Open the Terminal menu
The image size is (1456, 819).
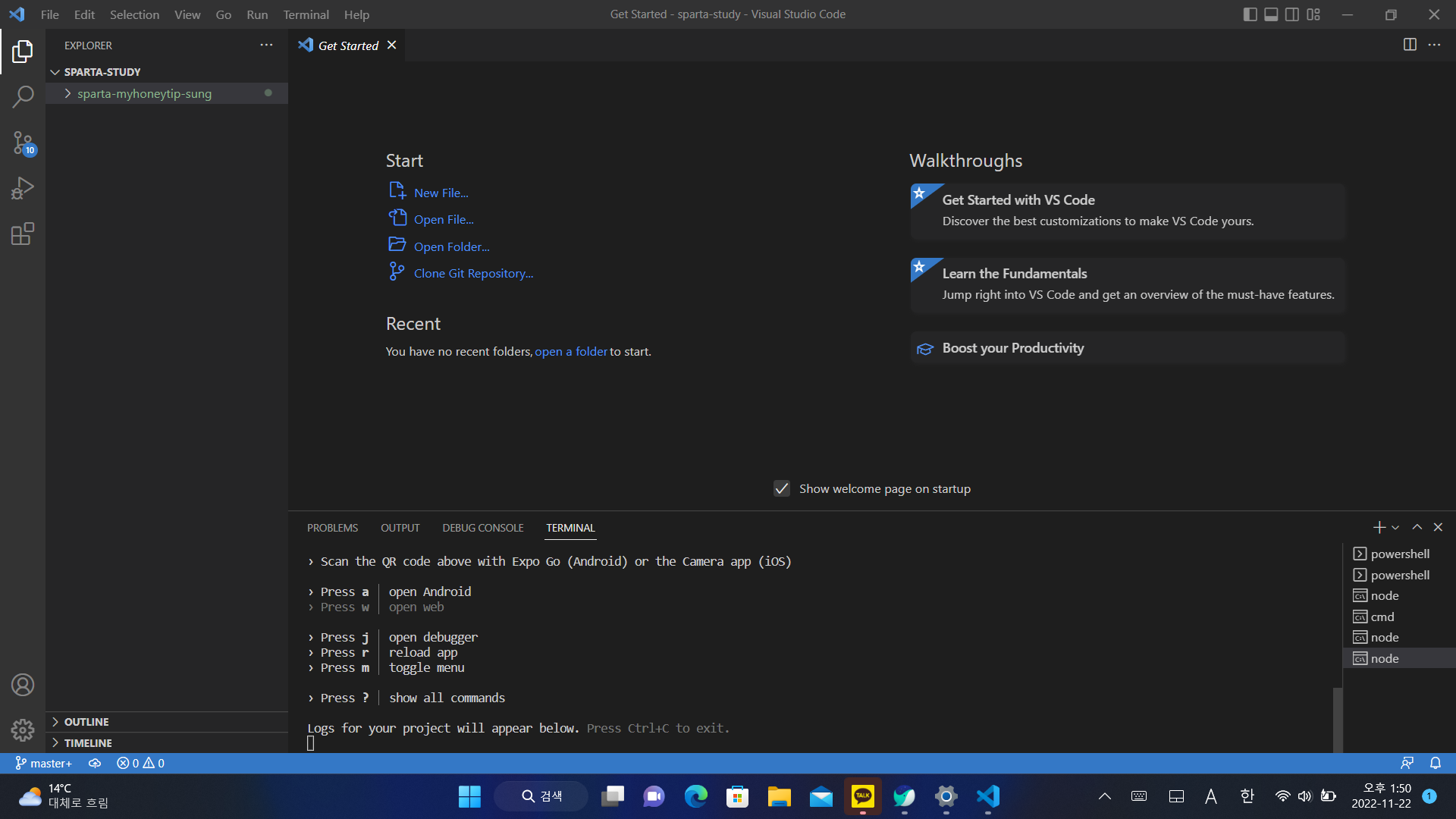306,14
